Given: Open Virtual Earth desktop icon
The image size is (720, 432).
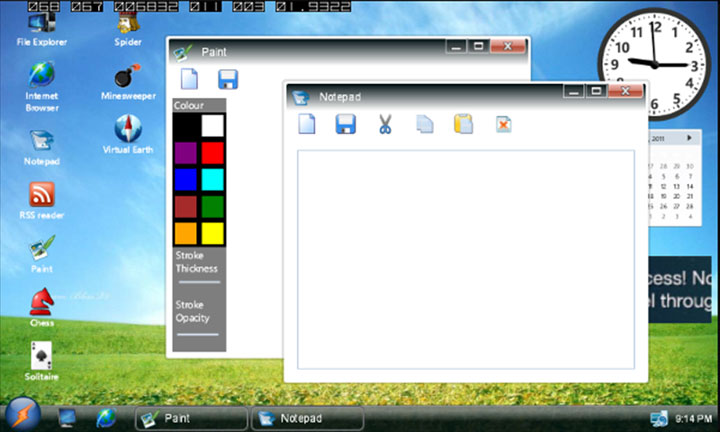Looking at the screenshot, I should [x=128, y=135].
